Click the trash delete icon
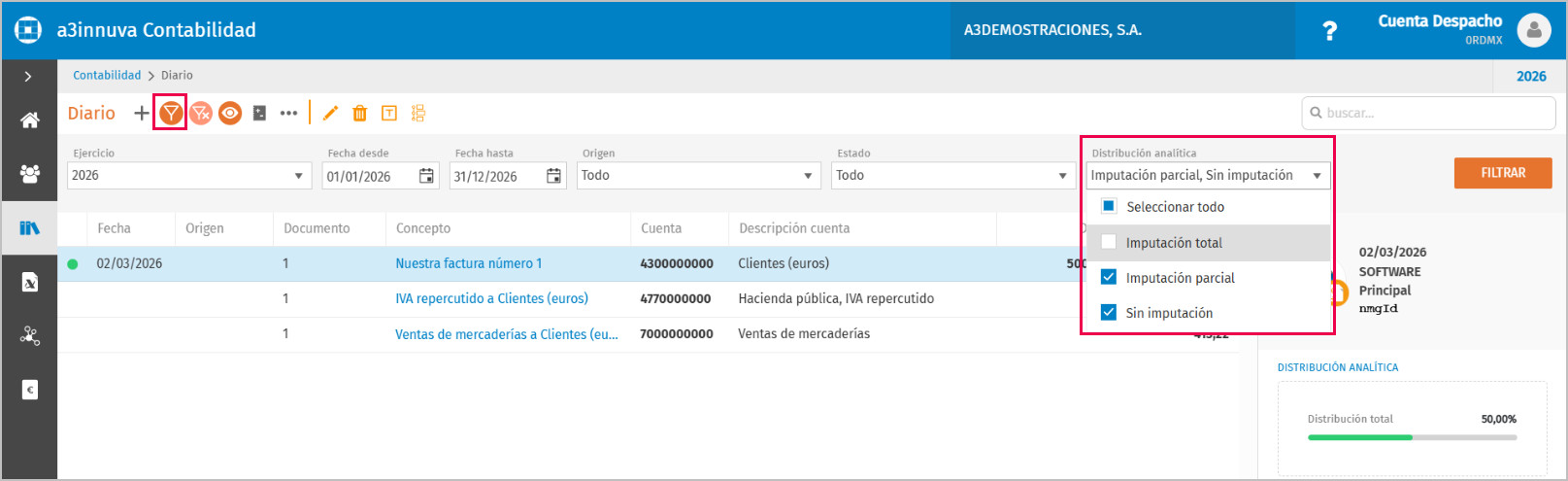Viewport: 1568px width, 481px height. 359,113
